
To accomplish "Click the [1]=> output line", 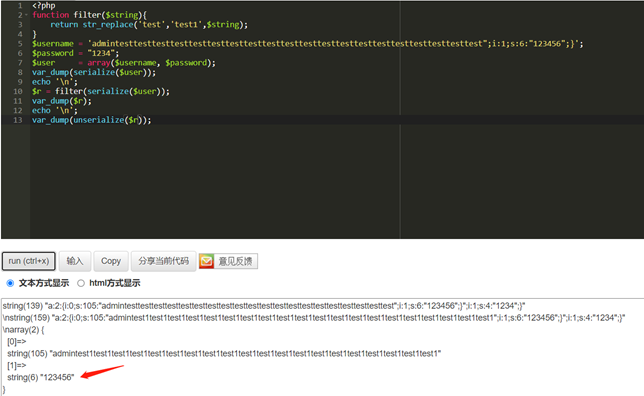I will click(x=16, y=366).
